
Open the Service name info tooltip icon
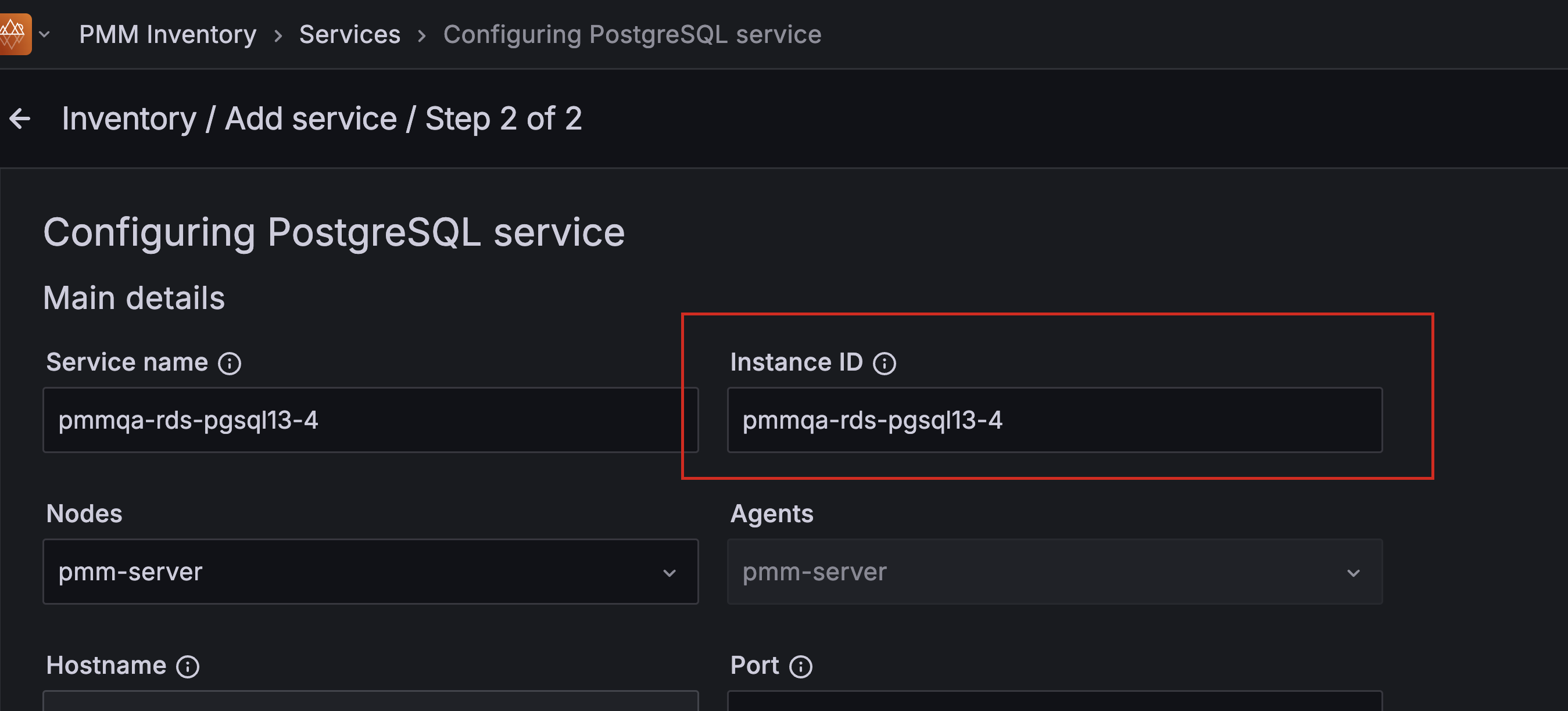click(230, 363)
